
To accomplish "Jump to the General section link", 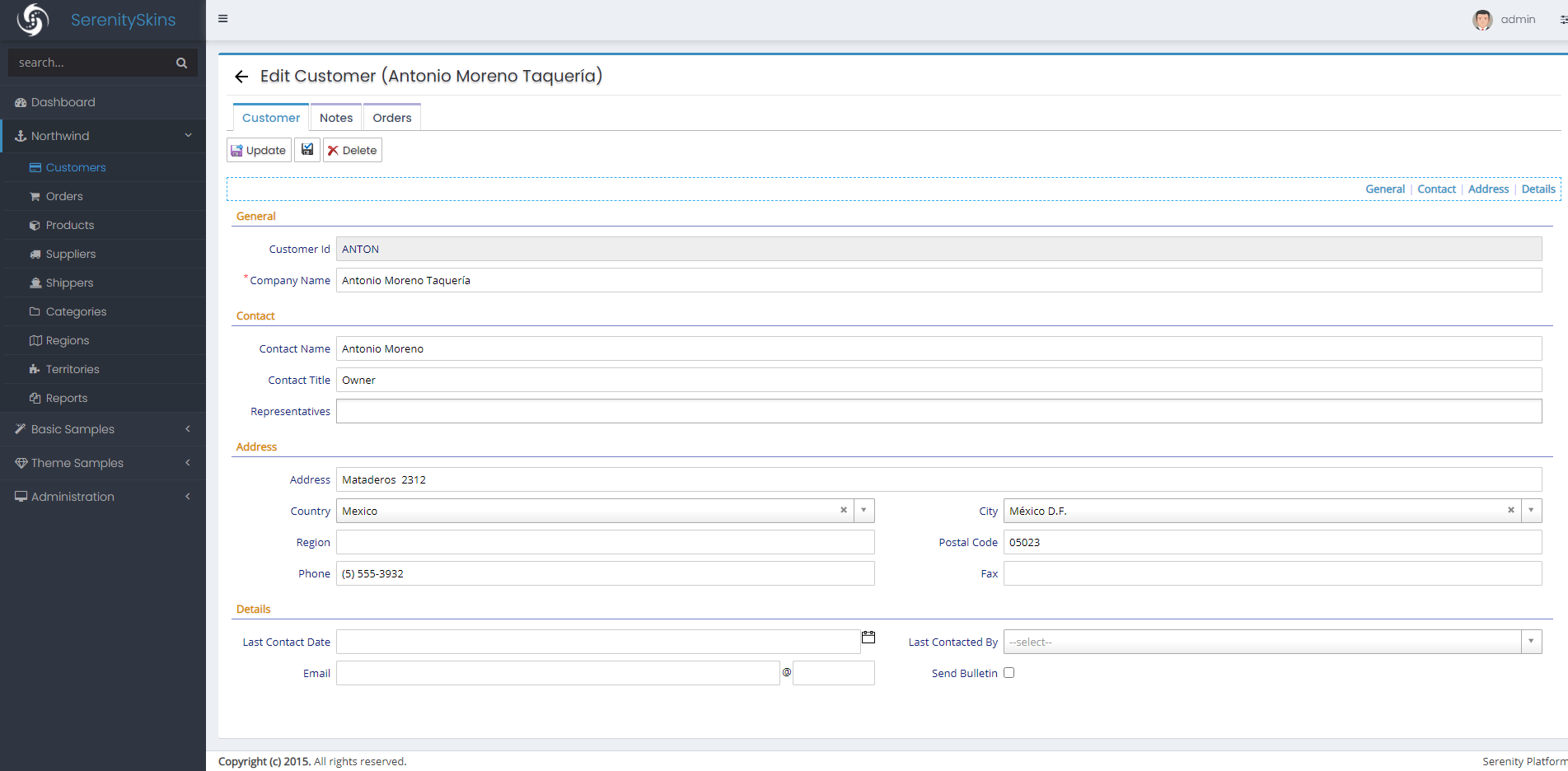I will [x=1385, y=189].
